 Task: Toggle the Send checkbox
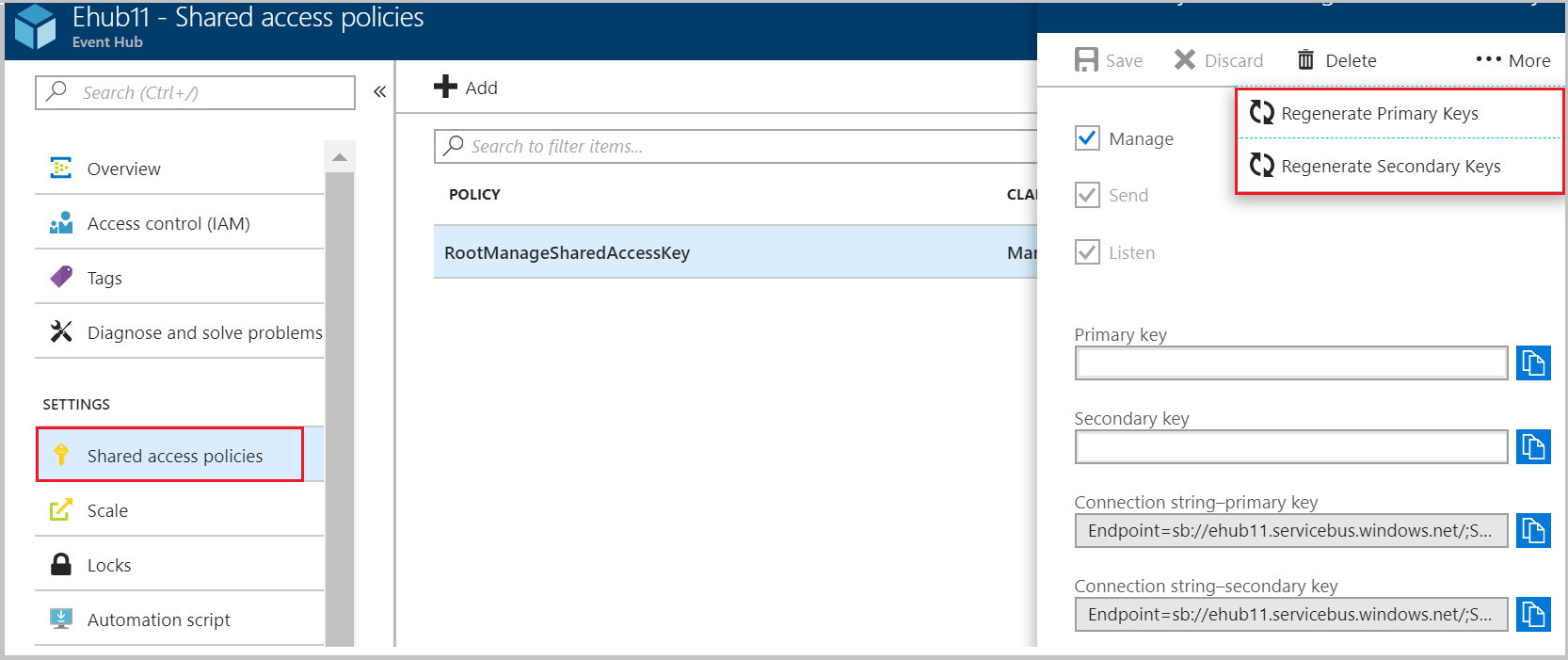pyautogui.click(x=1087, y=195)
